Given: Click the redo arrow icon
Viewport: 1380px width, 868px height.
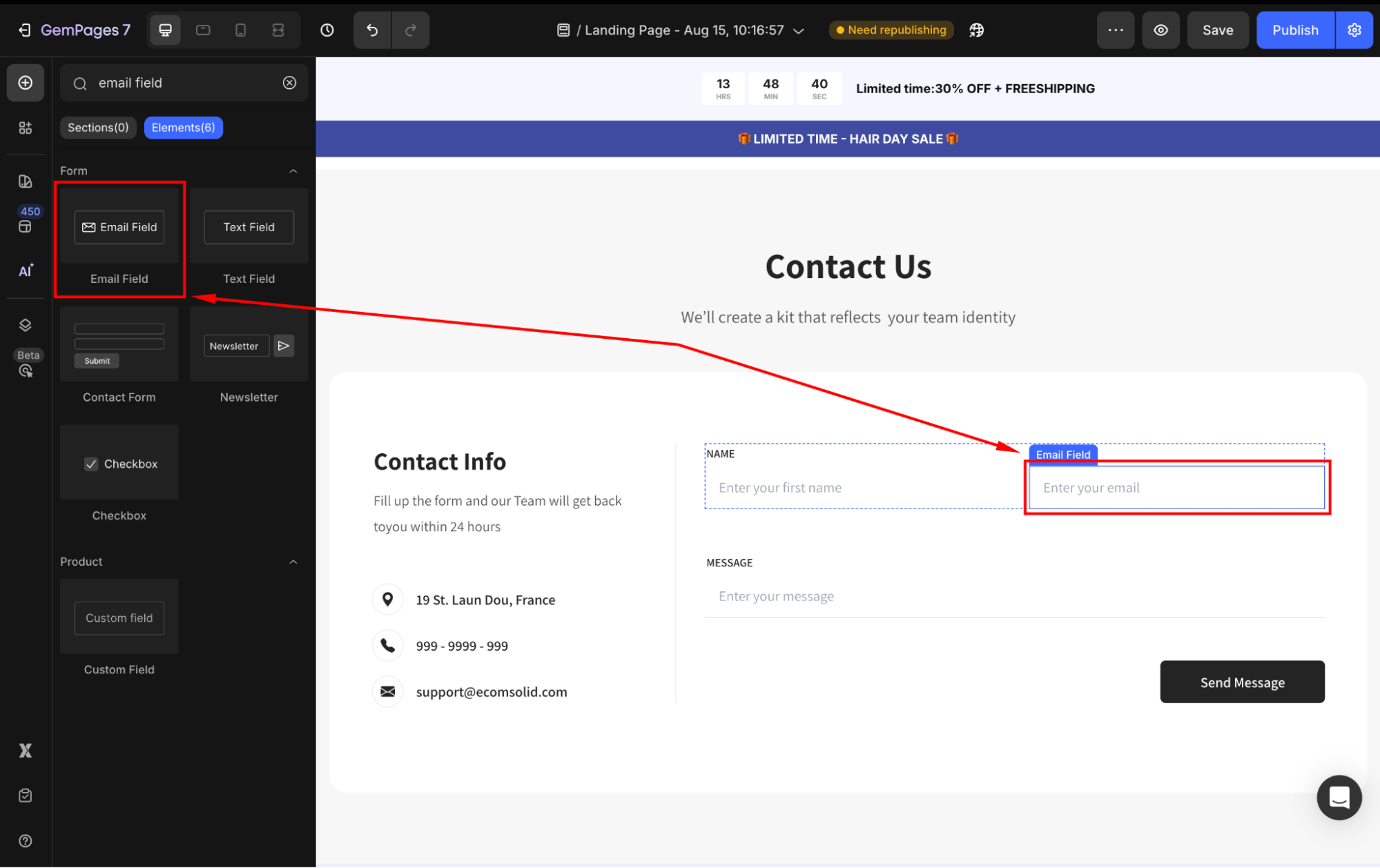Looking at the screenshot, I should point(411,30).
